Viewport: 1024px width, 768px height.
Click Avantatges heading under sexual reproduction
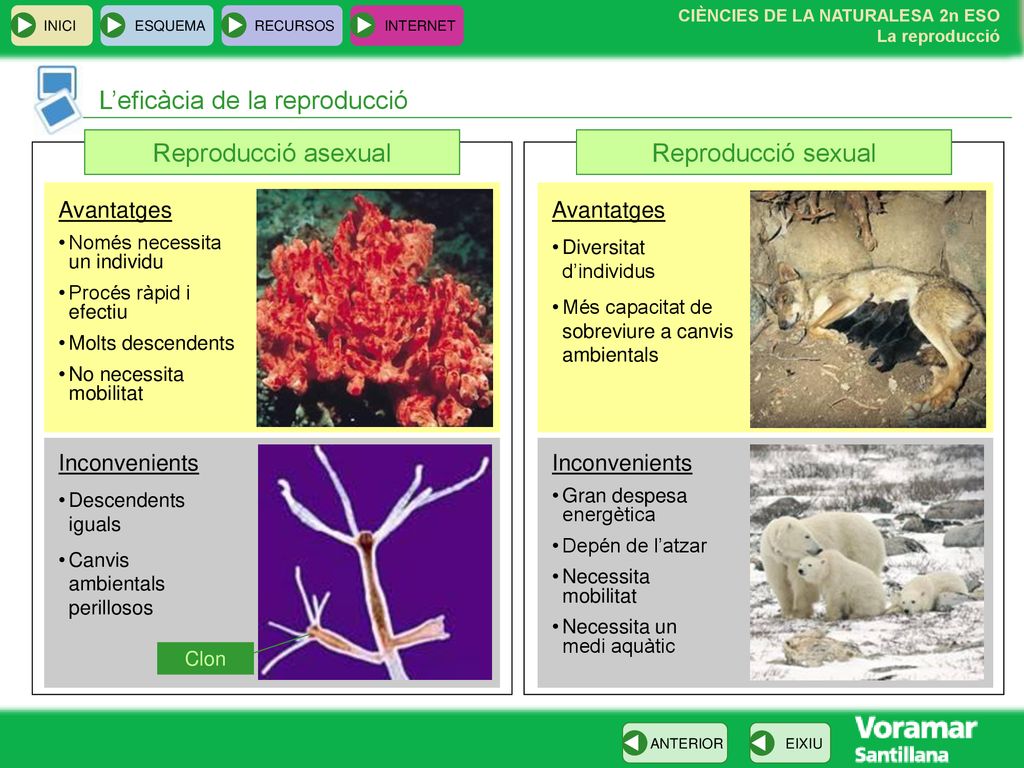tap(609, 210)
